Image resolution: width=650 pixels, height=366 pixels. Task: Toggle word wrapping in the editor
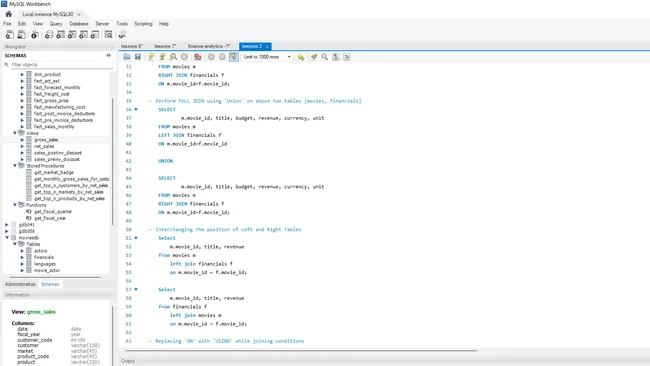point(347,57)
